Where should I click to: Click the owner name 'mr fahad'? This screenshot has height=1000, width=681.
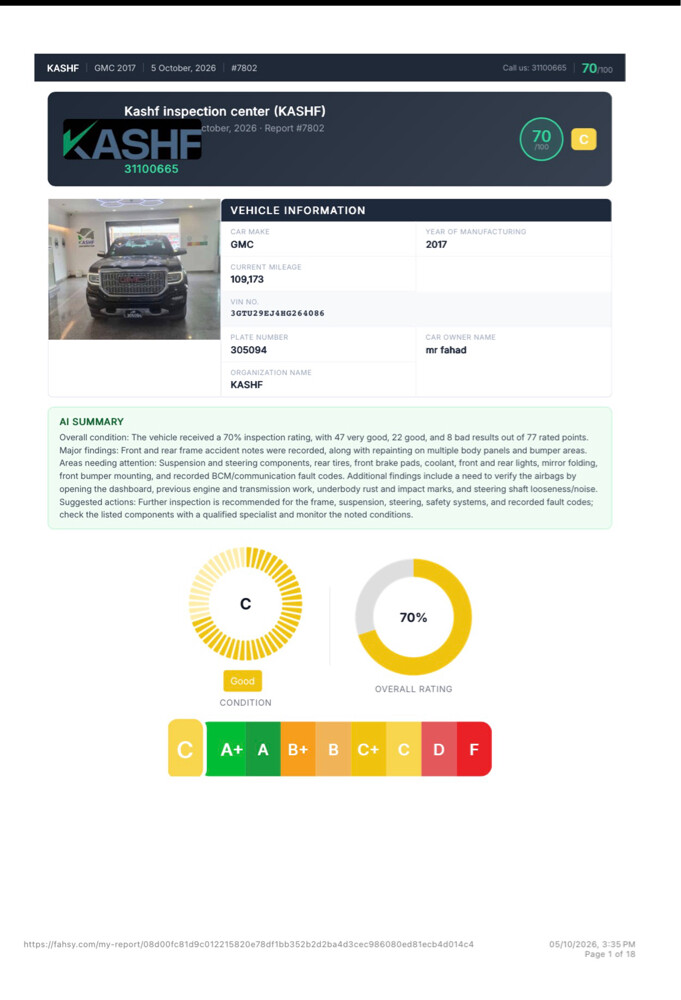coord(446,350)
